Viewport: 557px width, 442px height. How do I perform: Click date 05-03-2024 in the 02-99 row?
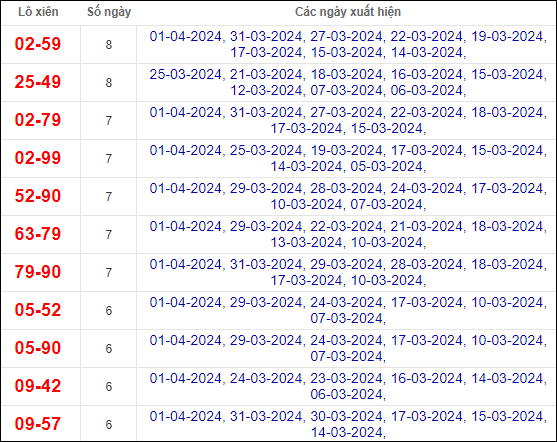[386, 167]
